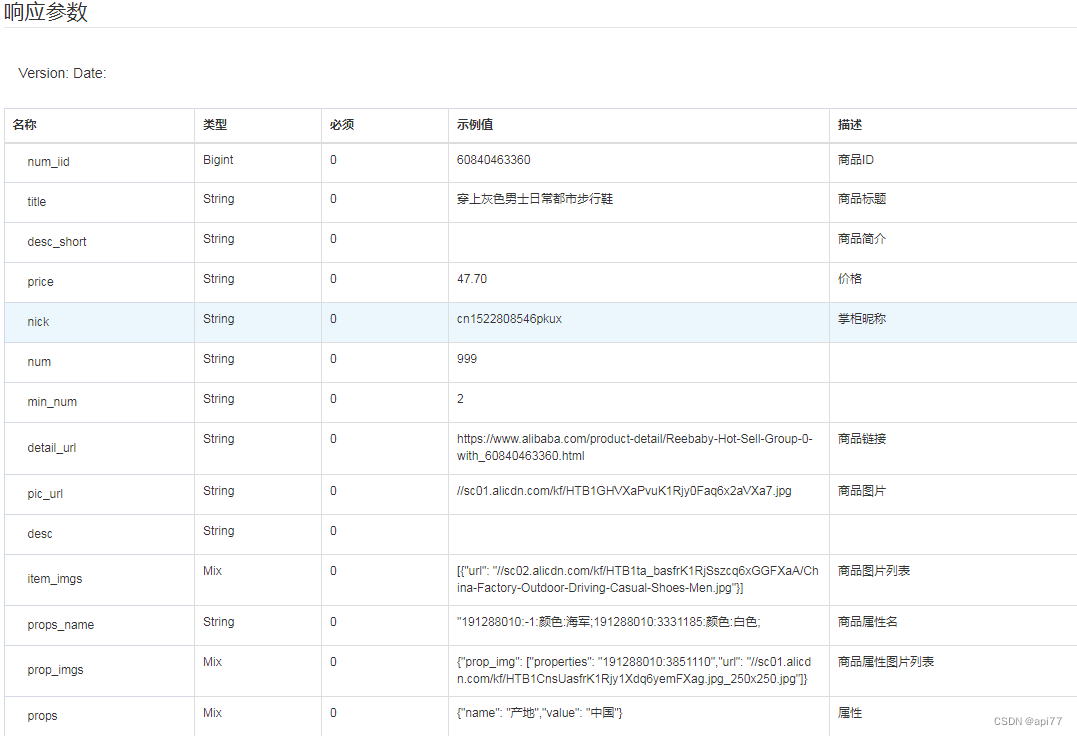Click the String type in nick row
The height and width of the screenshot is (736, 1077).
(218, 319)
